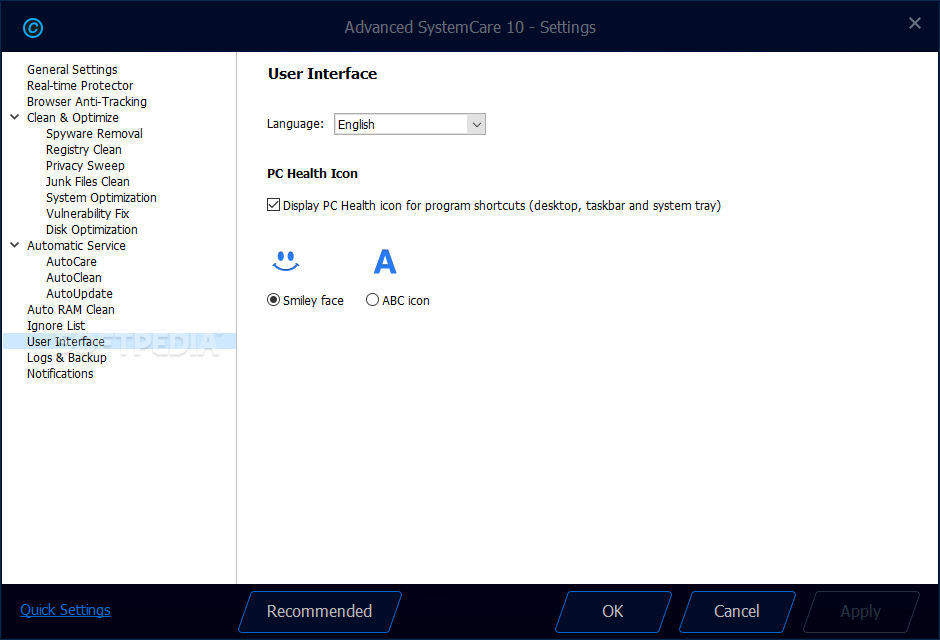Open Spyware Removal settings
The width and height of the screenshot is (940, 640).
point(94,134)
